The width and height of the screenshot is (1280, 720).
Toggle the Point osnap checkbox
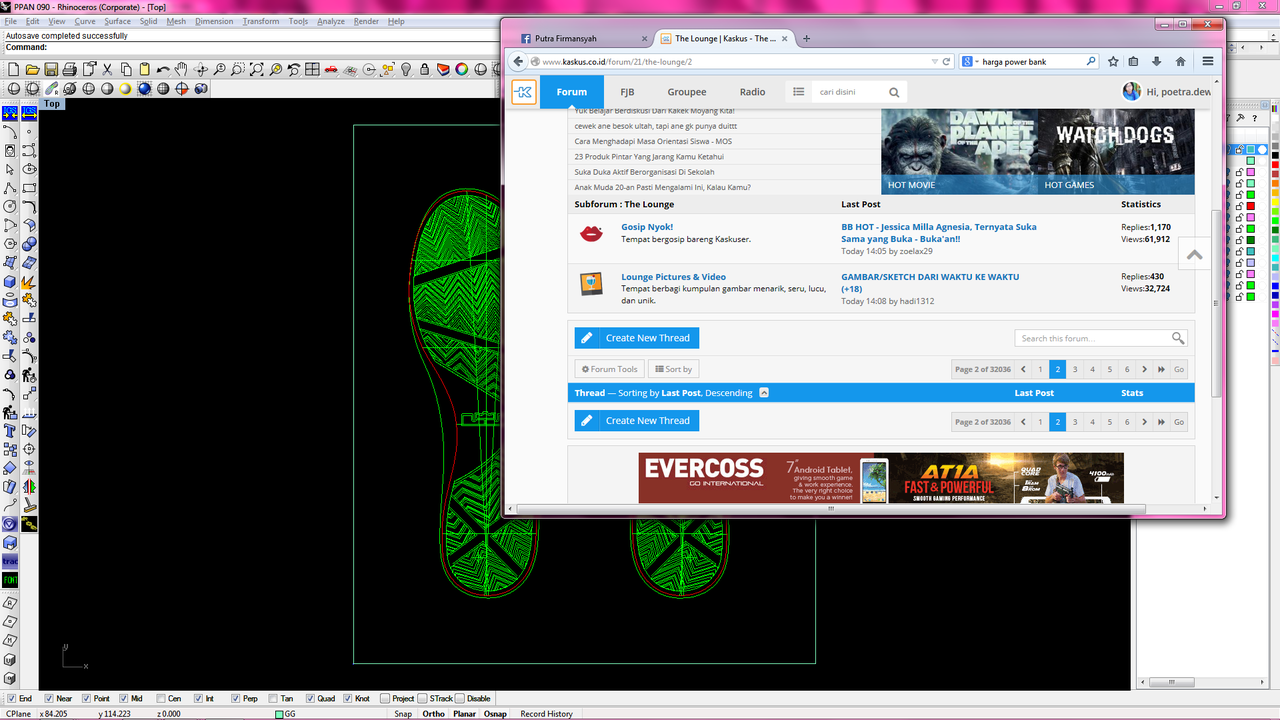tap(86, 699)
